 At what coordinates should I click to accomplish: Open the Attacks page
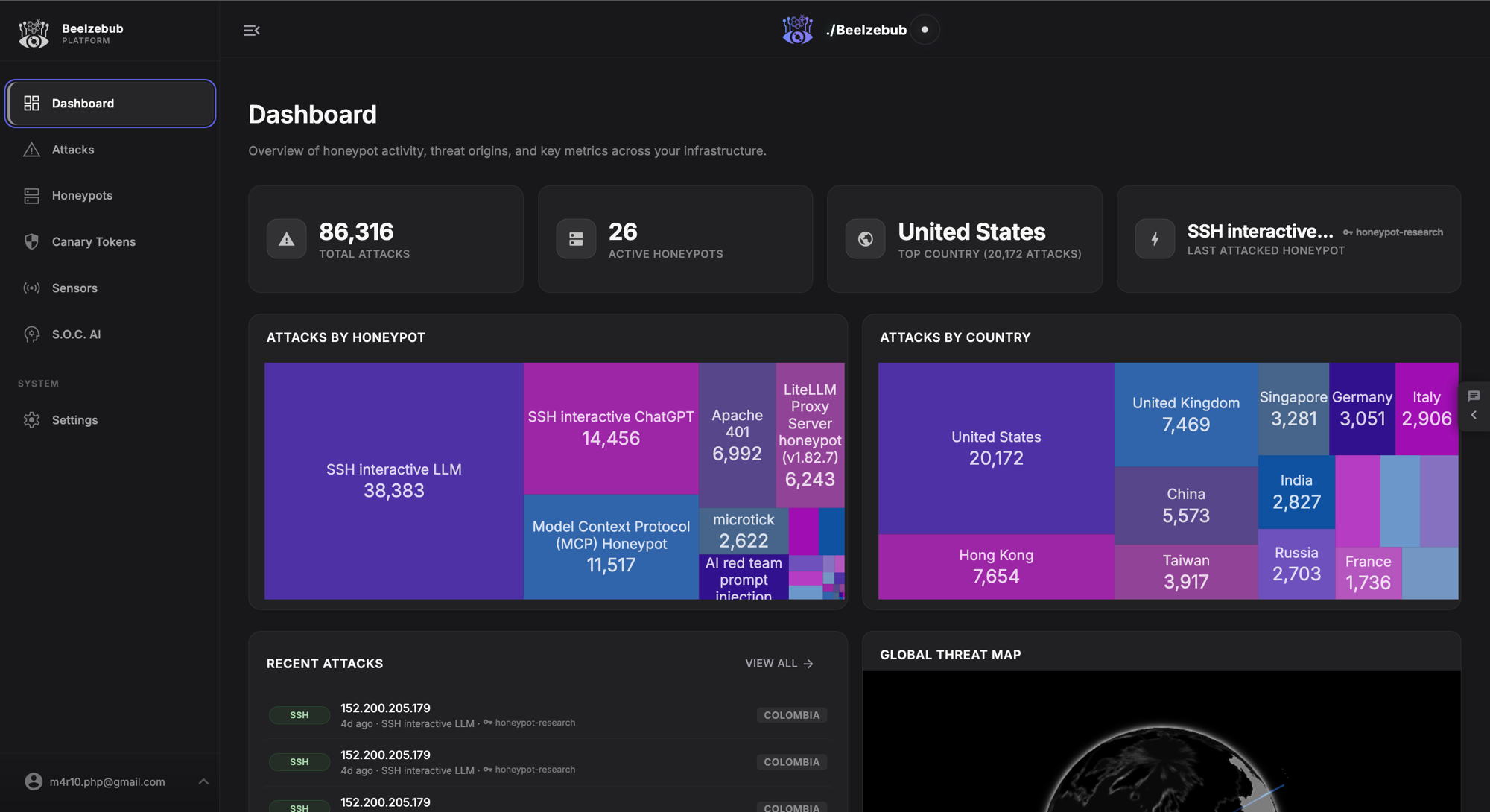point(110,150)
